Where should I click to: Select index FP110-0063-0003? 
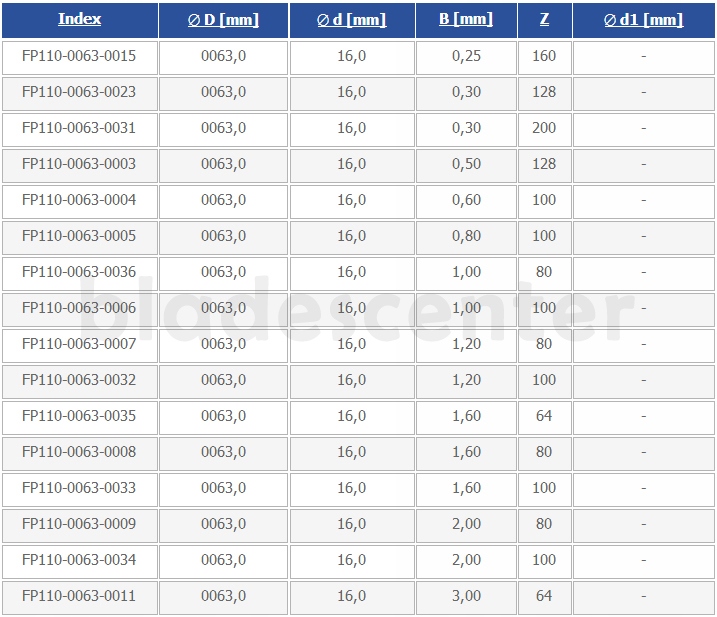coord(79,164)
